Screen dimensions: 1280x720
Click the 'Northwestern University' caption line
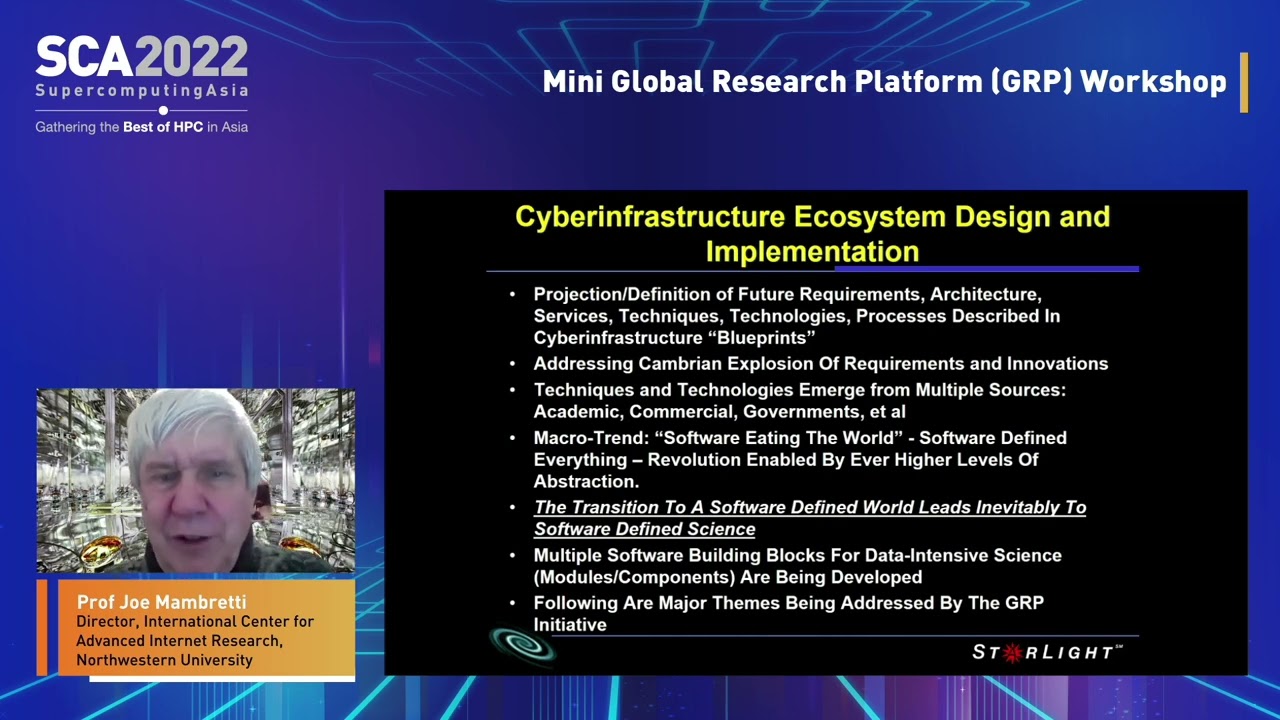165,660
